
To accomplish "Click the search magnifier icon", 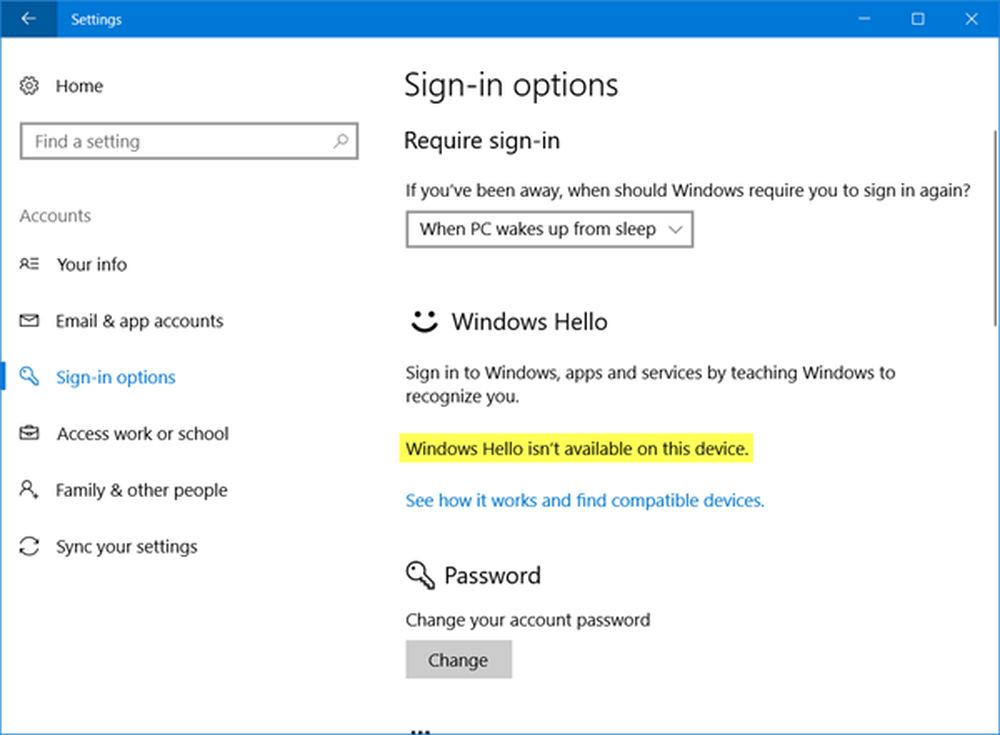I will [341, 140].
